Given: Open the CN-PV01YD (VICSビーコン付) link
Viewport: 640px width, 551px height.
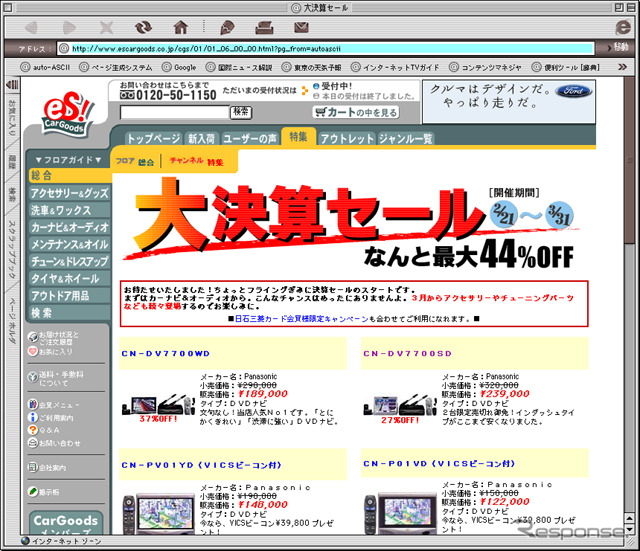Looking at the screenshot, I should point(201,465).
